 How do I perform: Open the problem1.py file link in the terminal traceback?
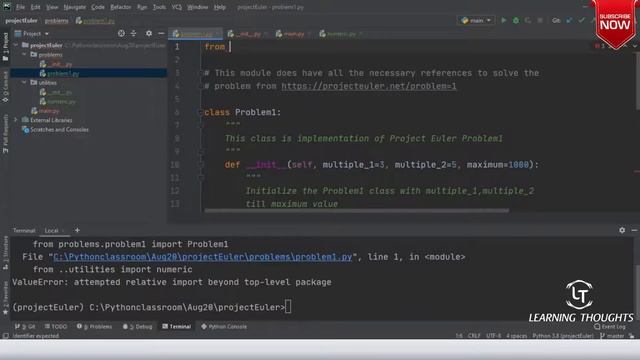coord(202,257)
